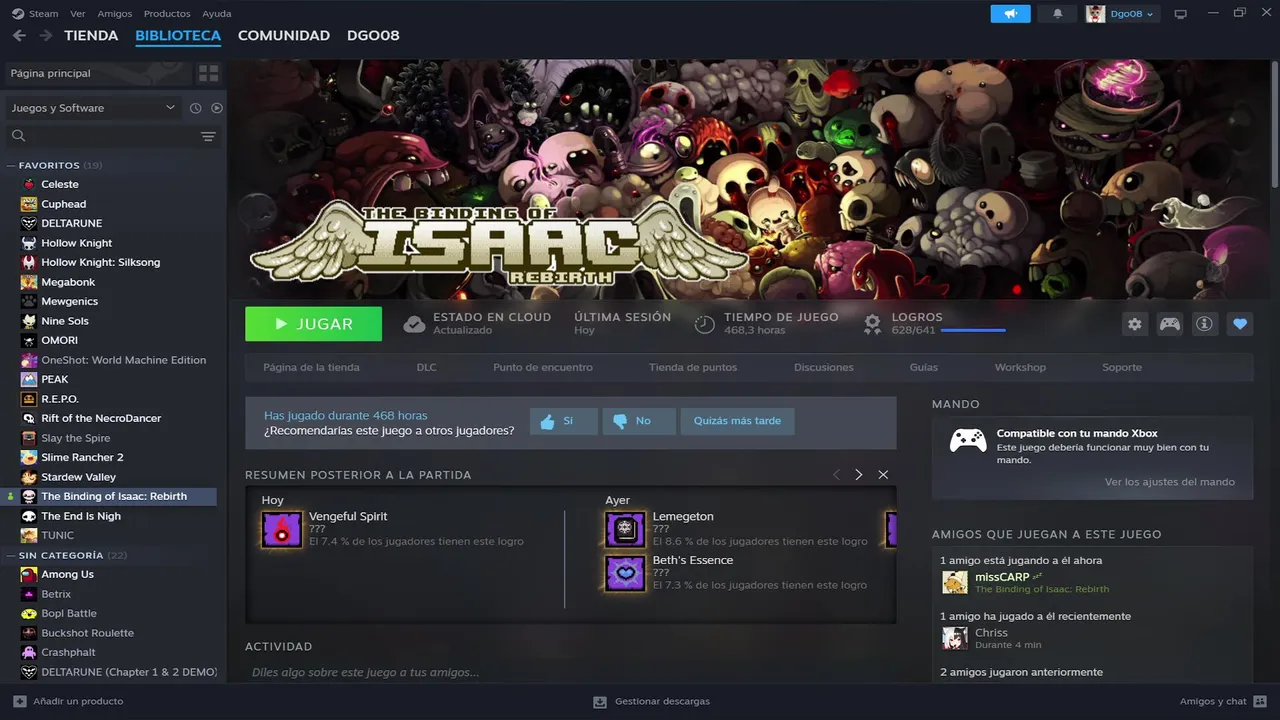The width and height of the screenshot is (1280, 720).
Task: Select Buckshot Roulette in the library
Action: pyautogui.click(x=88, y=633)
